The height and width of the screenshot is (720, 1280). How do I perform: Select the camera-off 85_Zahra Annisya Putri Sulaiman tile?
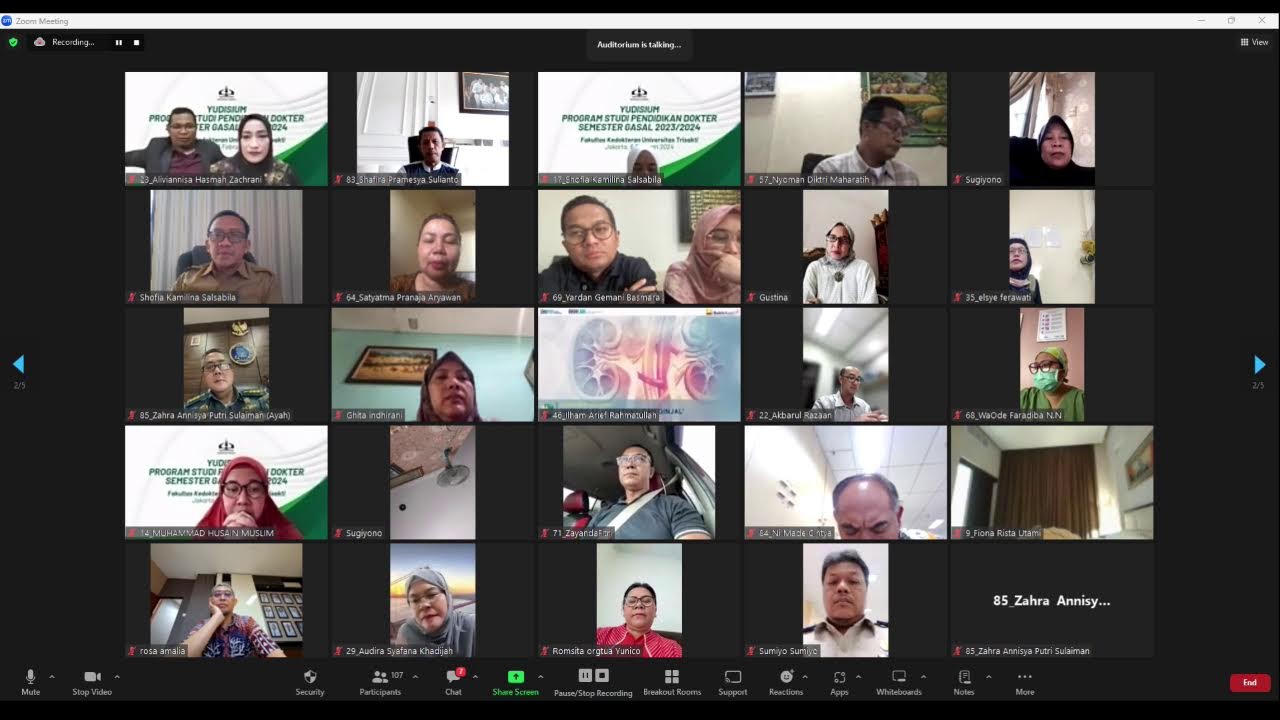coord(1052,601)
